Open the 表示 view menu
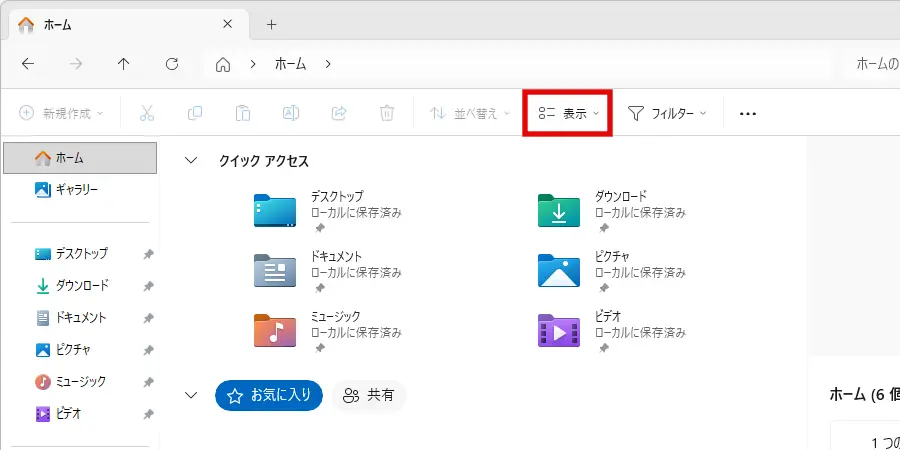The width and height of the screenshot is (900, 450). coord(568,114)
